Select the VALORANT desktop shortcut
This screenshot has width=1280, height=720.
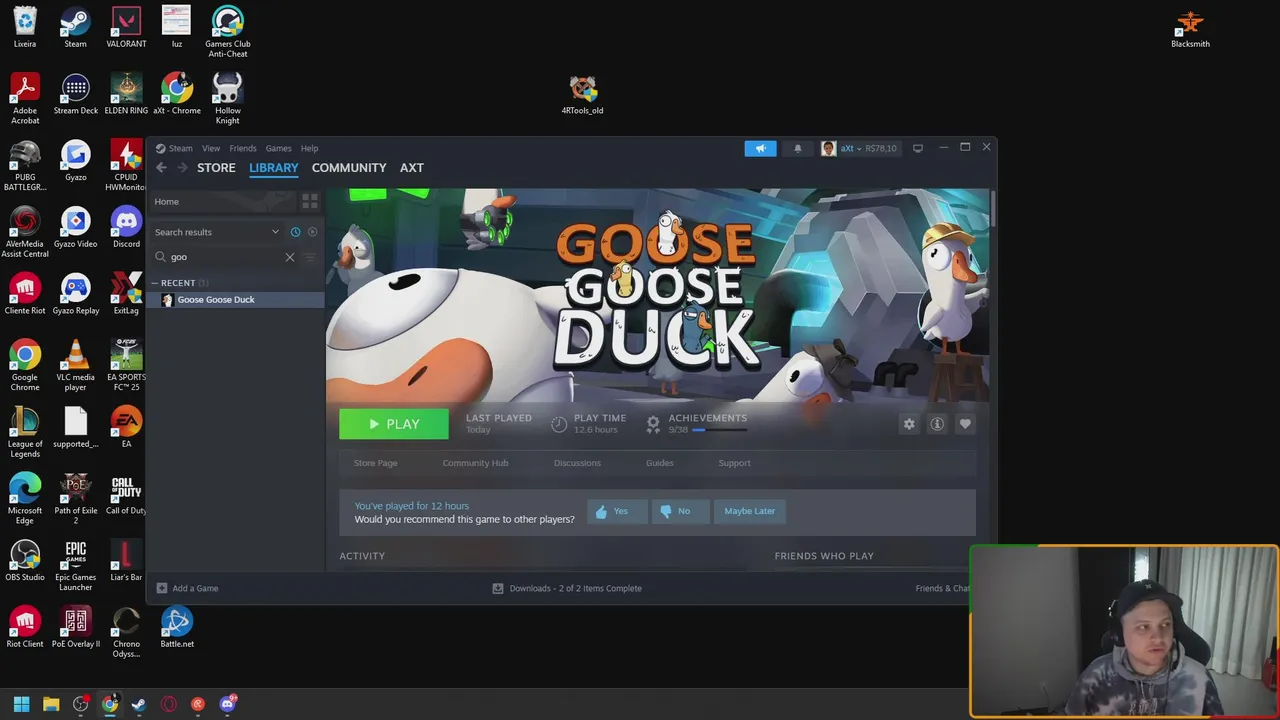tap(126, 27)
